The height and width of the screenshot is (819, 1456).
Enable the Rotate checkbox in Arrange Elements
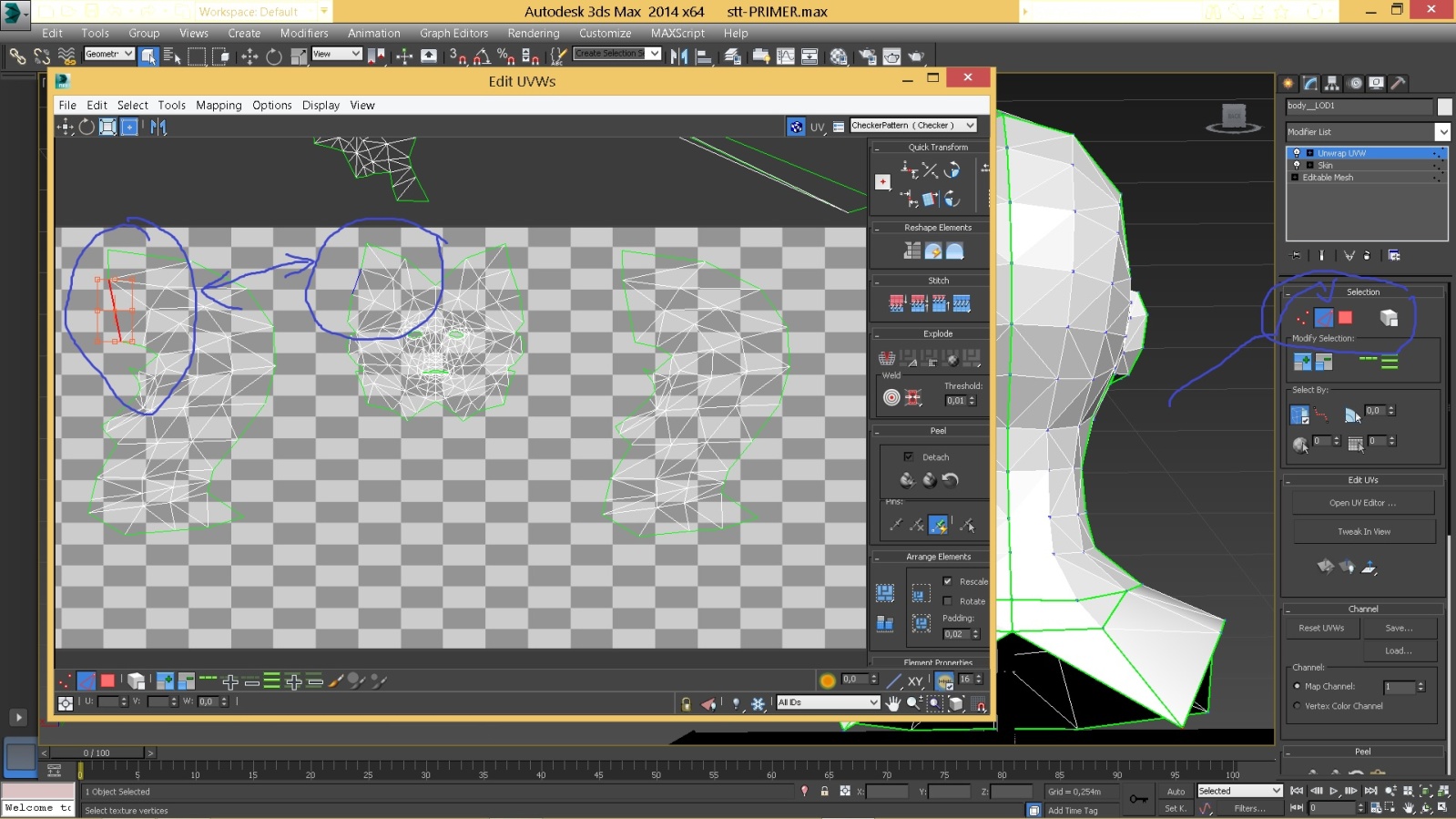click(x=947, y=601)
